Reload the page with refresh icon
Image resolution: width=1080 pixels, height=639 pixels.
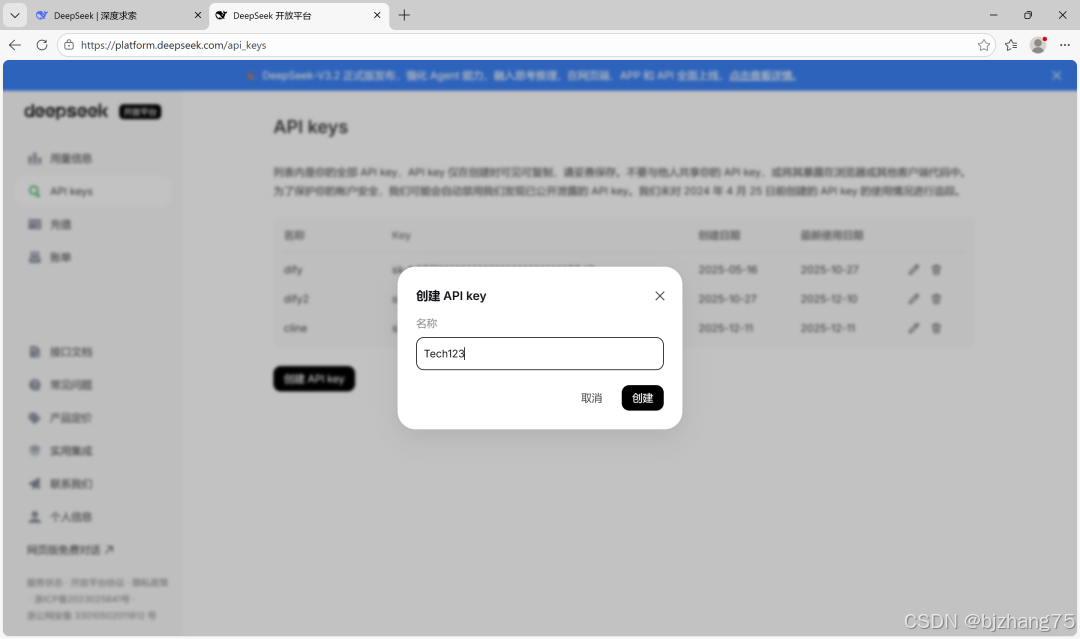coord(41,45)
